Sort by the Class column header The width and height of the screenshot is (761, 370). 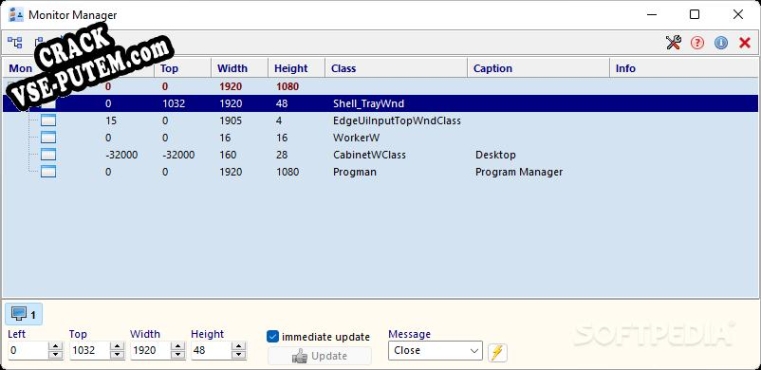click(396, 68)
